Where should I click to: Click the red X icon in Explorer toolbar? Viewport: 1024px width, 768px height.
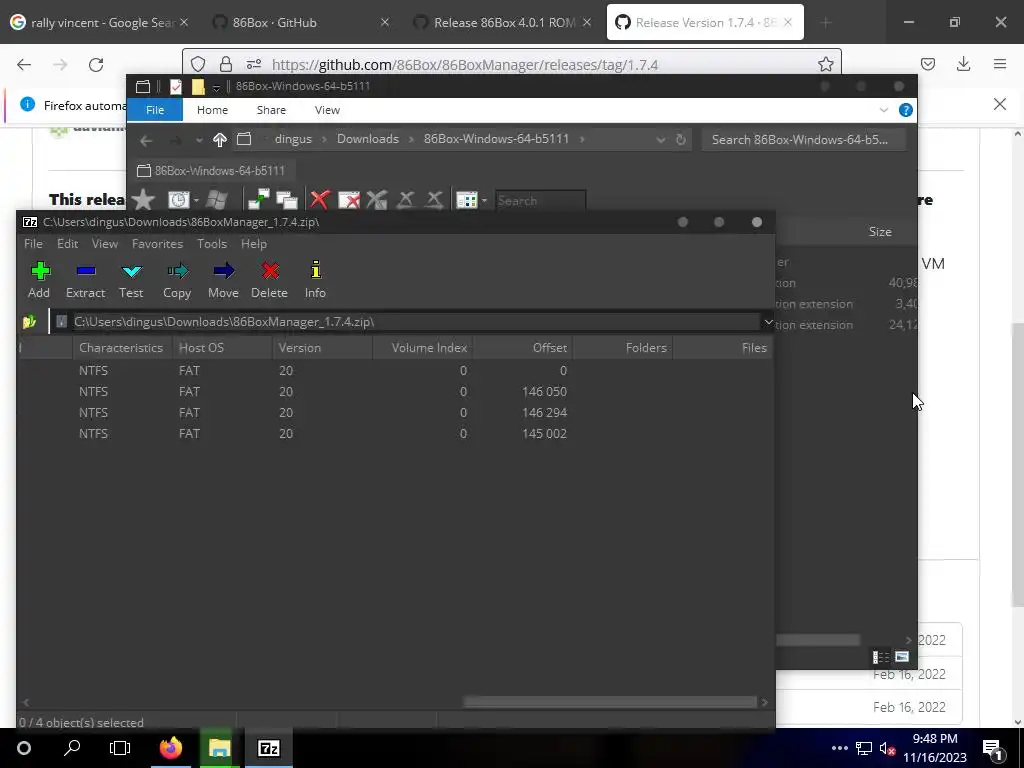click(319, 200)
